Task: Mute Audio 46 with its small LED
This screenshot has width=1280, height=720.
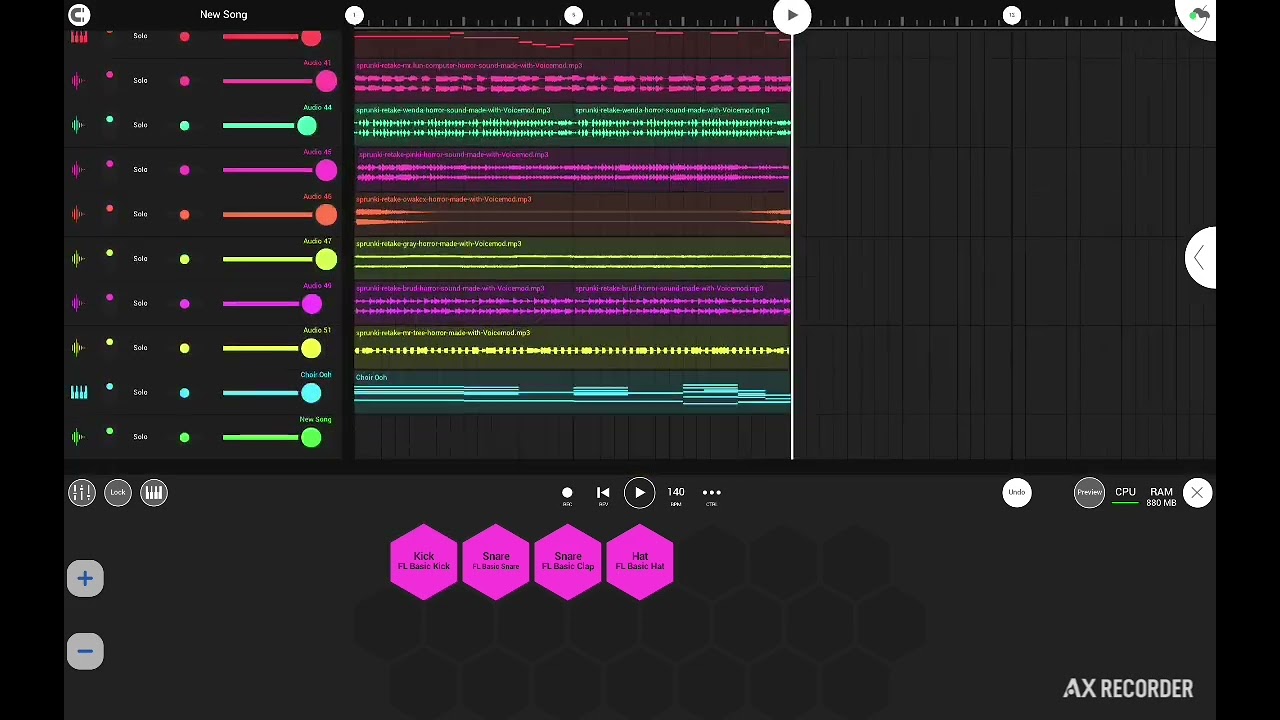Action: [x=110, y=208]
